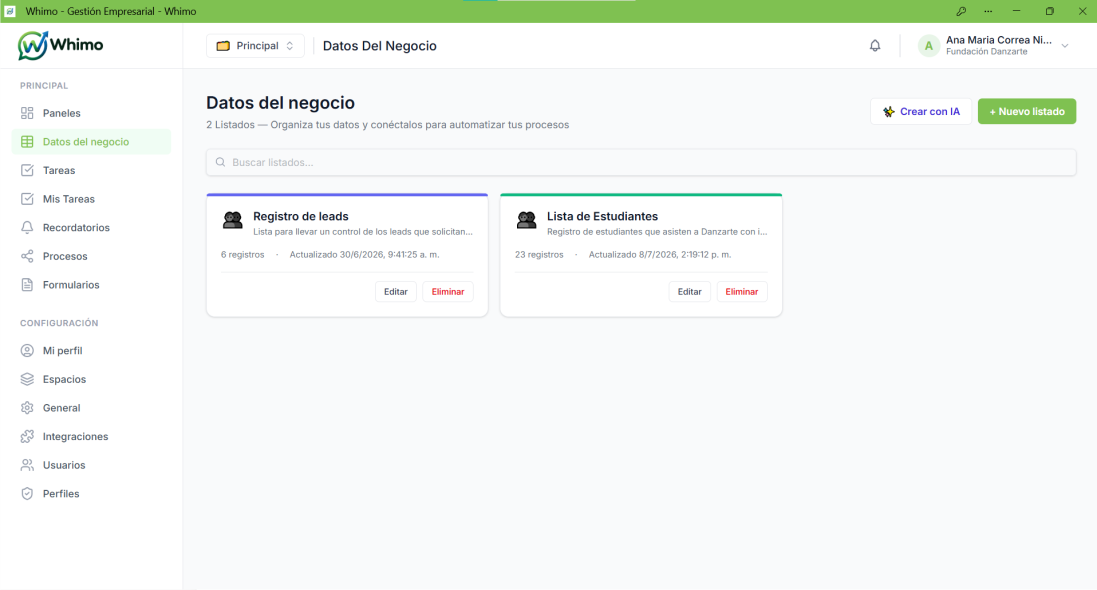Click 'Actualizado 8/7/2026, 2:19:12 p. m.' text
1097x590 pixels.
pos(660,255)
